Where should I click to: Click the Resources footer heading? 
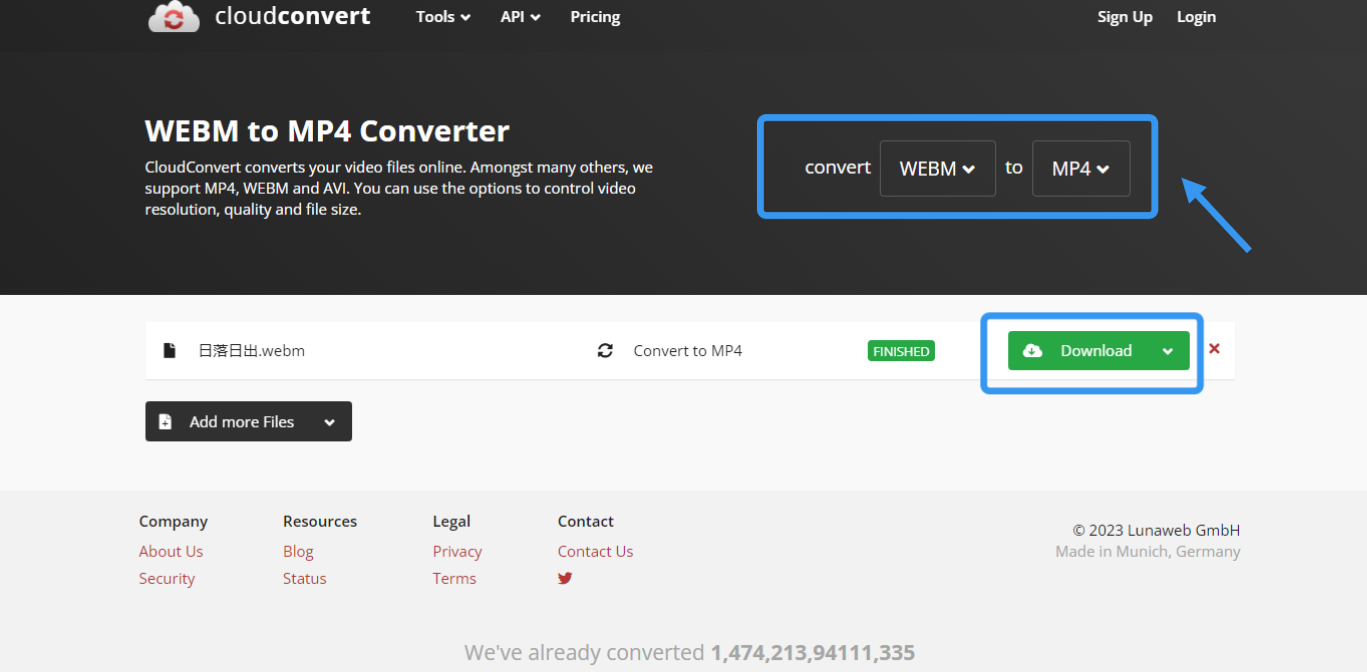coord(320,521)
